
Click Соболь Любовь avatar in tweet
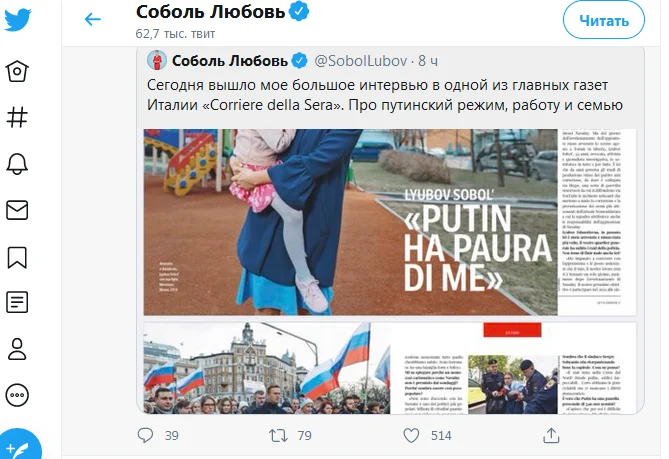point(157,60)
